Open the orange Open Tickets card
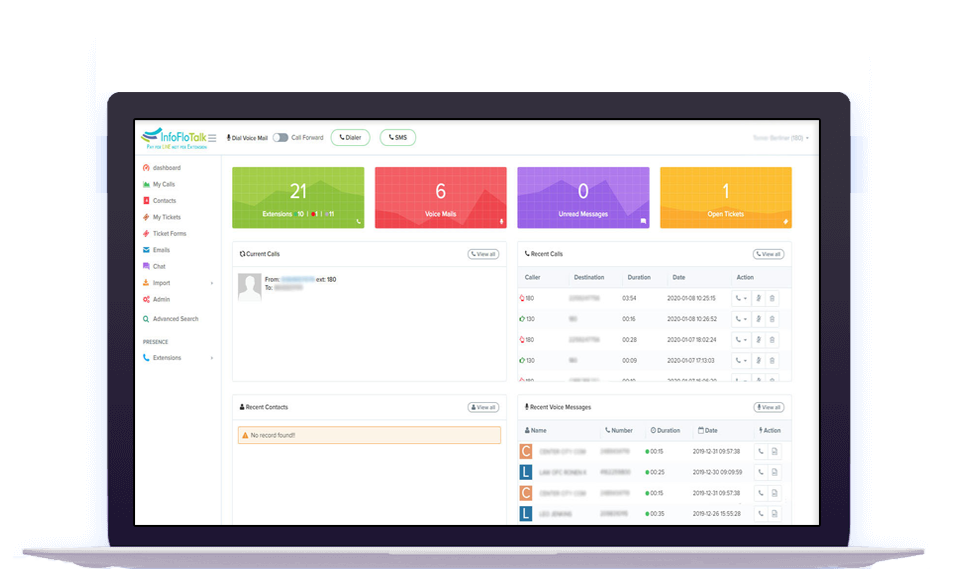 point(726,197)
